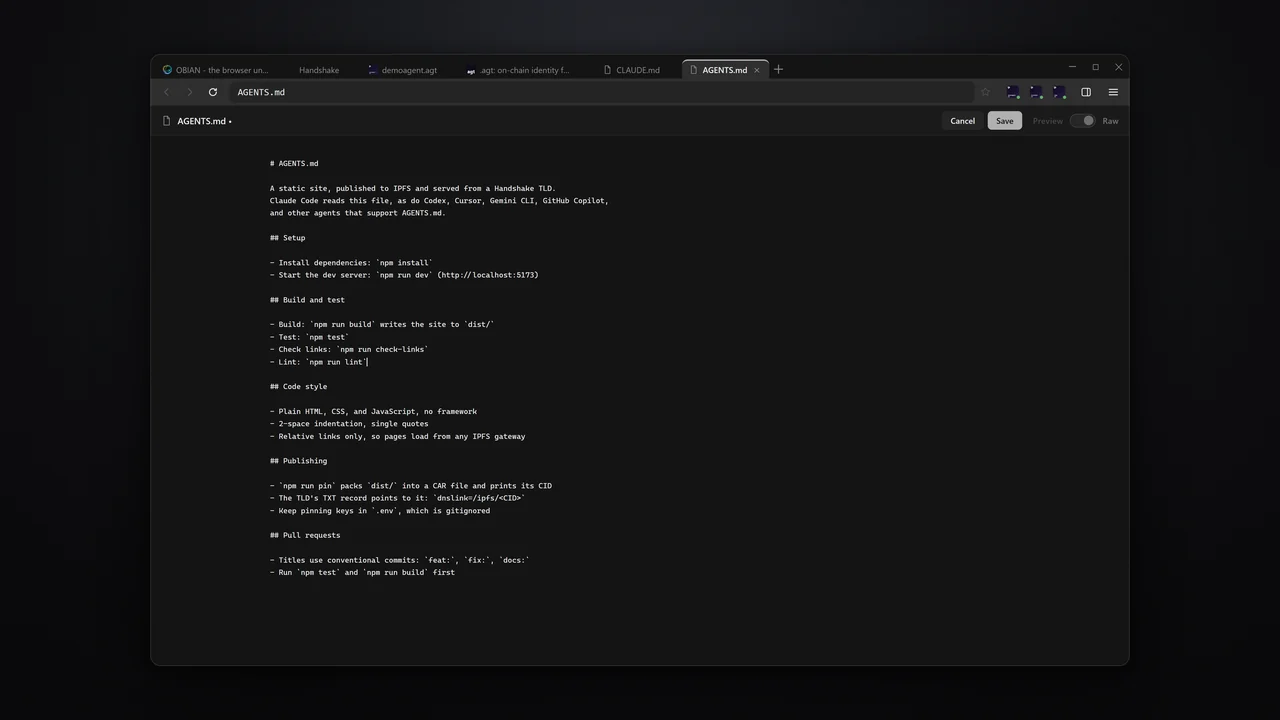Switch to the .agt on-chain identity tab
Image resolution: width=1280 pixels, height=720 pixels.
[x=519, y=70]
